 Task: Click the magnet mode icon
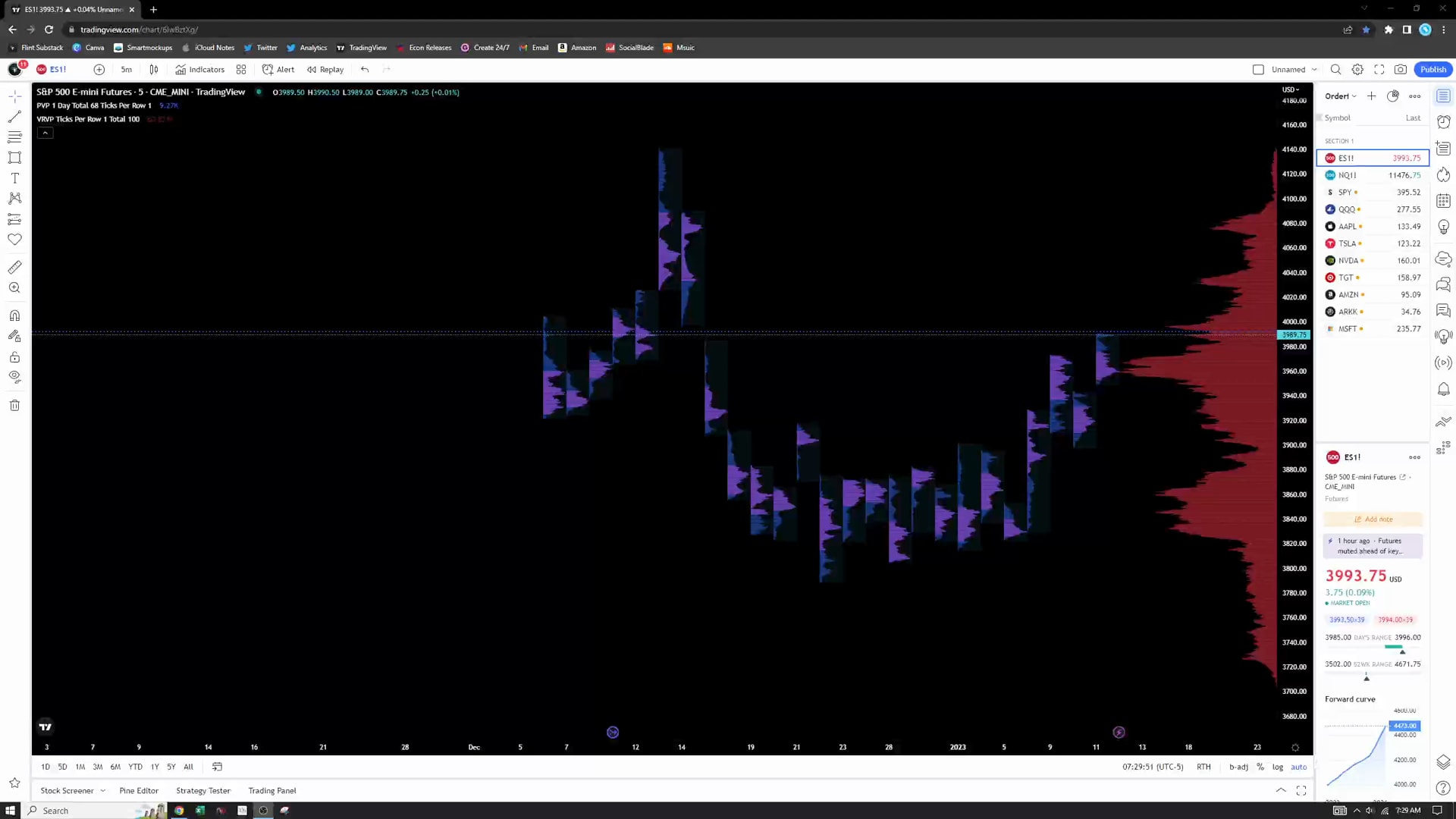(x=14, y=315)
